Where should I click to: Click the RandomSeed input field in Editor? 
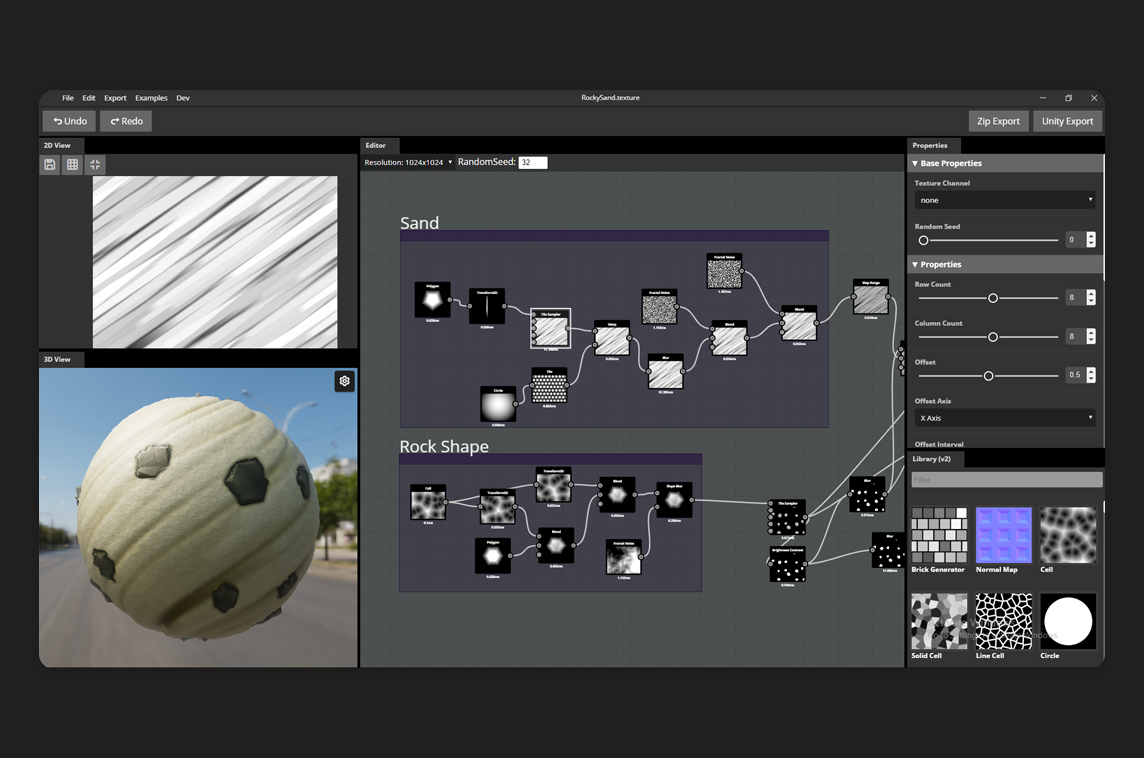(x=533, y=162)
